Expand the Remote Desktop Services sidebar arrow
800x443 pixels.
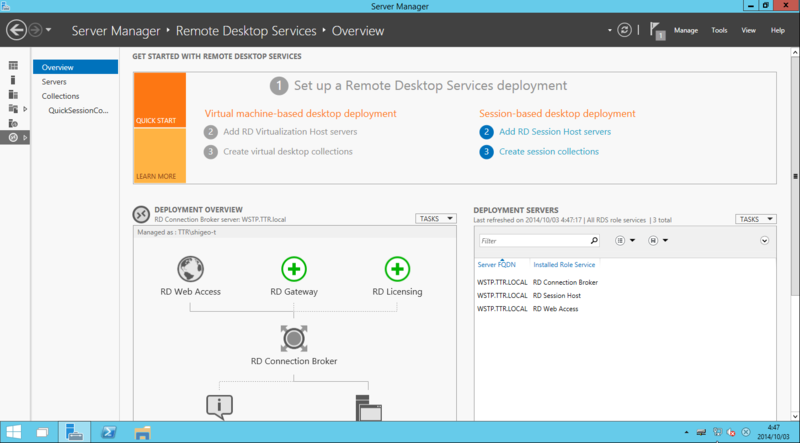[25, 137]
